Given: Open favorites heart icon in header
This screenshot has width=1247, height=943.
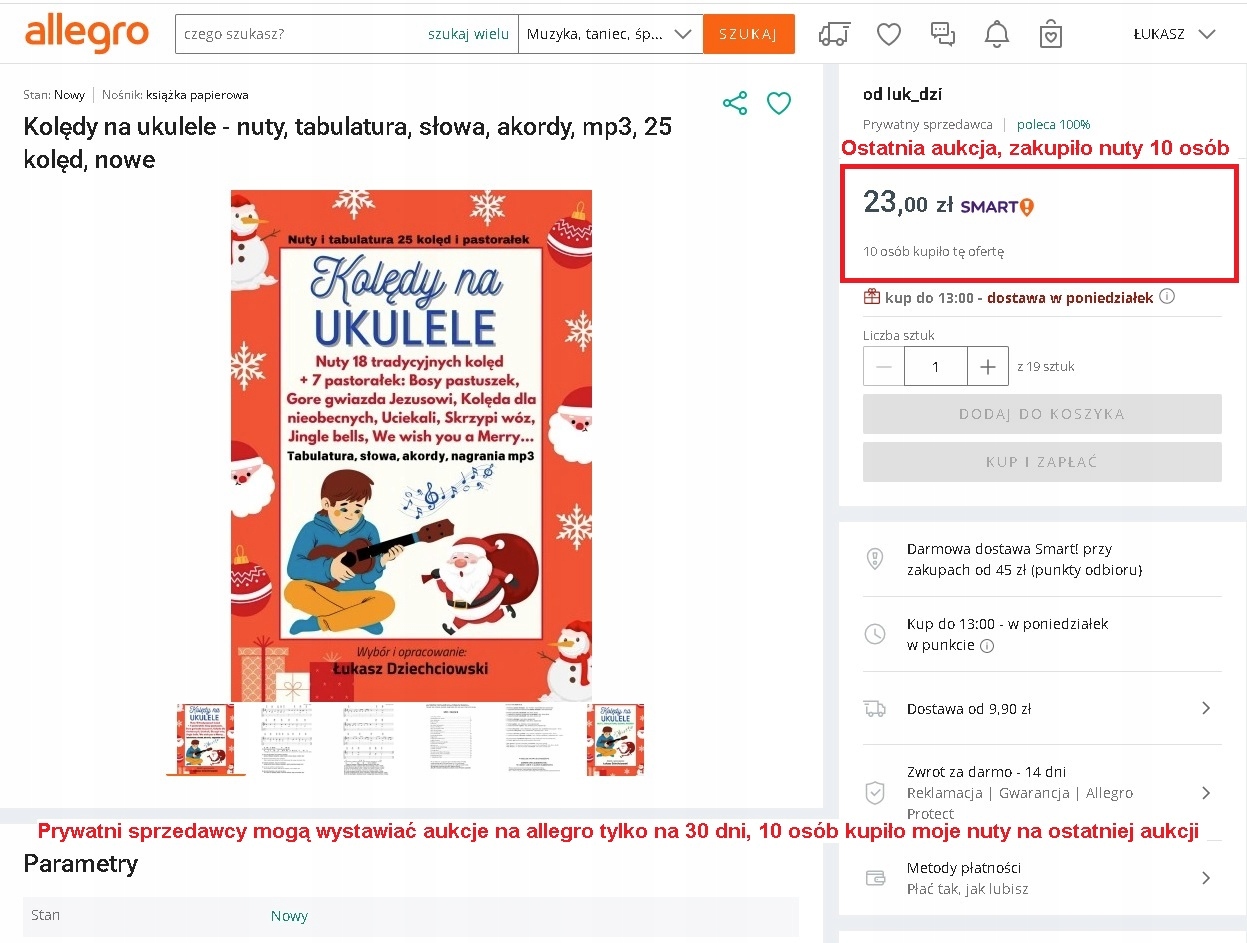Looking at the screenshot, I should pyautogui.click(x=888, y=34).
